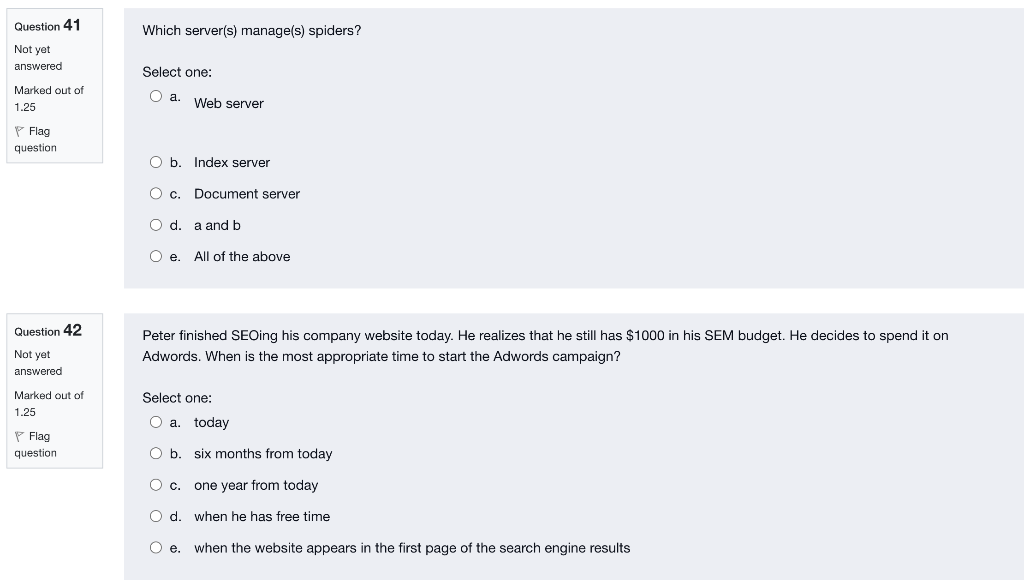
Task: Click the flag icon for Question 42
Action: (20, 435)
